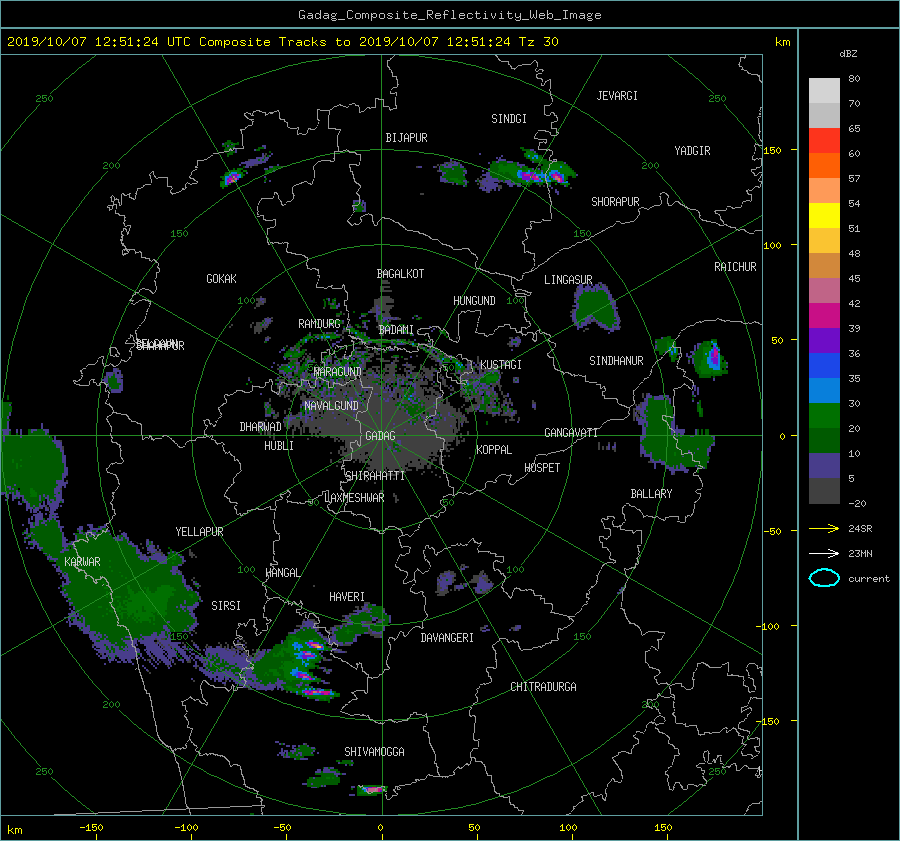
Task: Click the JEVARGI city label
Action: [x=617, y=96]
